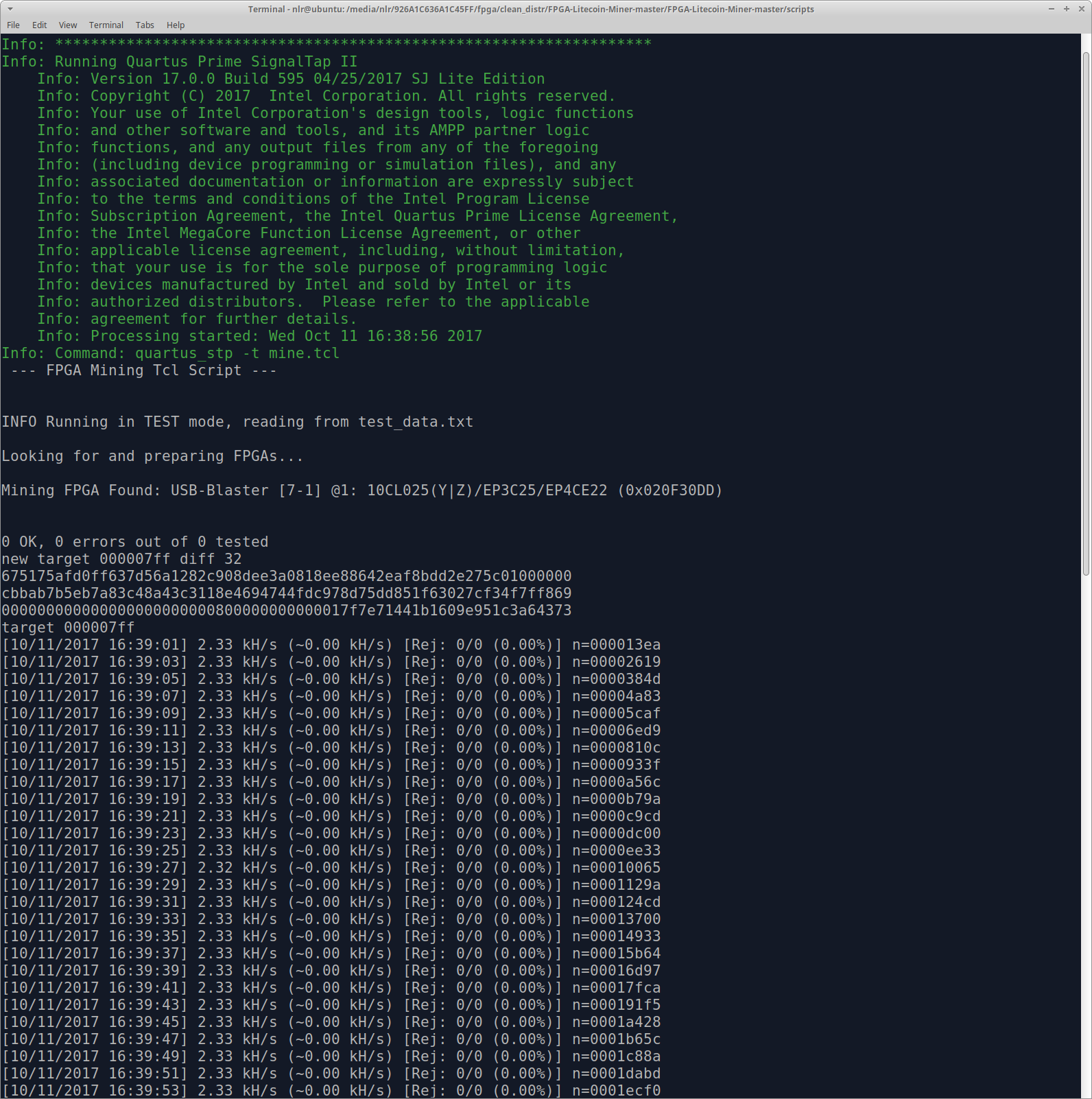
Task: Open the File menu
Action: click(x=13, y=25)
